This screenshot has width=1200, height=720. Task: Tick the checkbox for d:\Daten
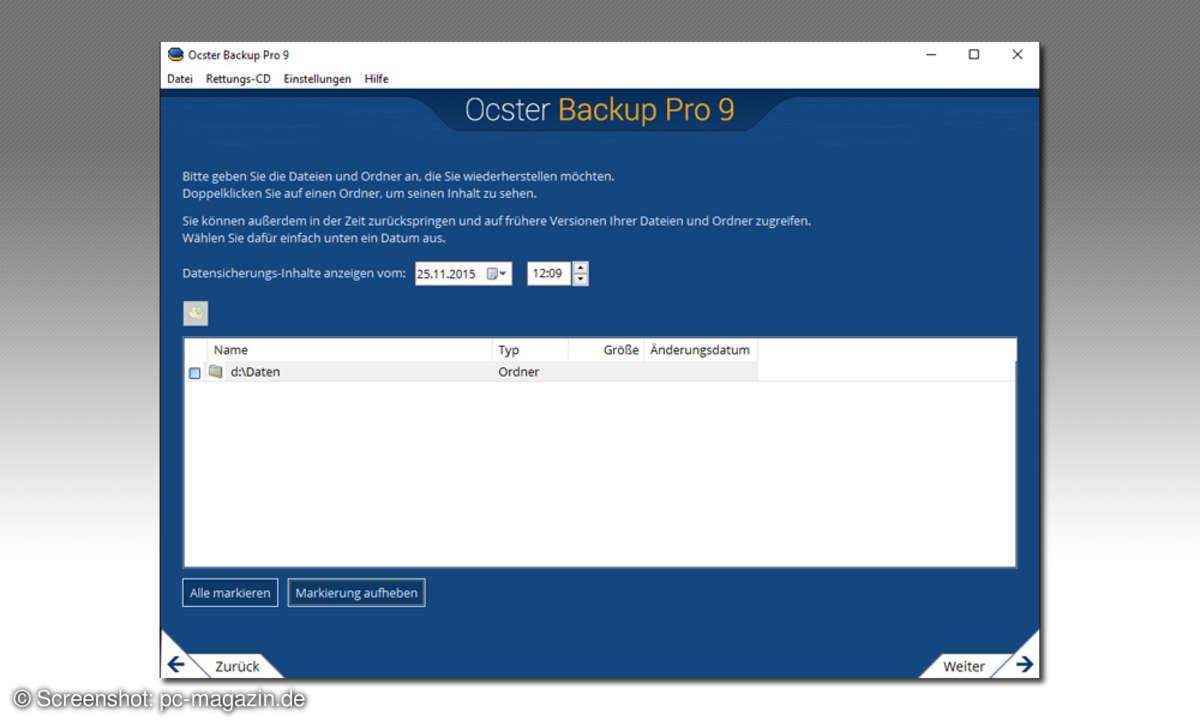click(x=195, y=373)
